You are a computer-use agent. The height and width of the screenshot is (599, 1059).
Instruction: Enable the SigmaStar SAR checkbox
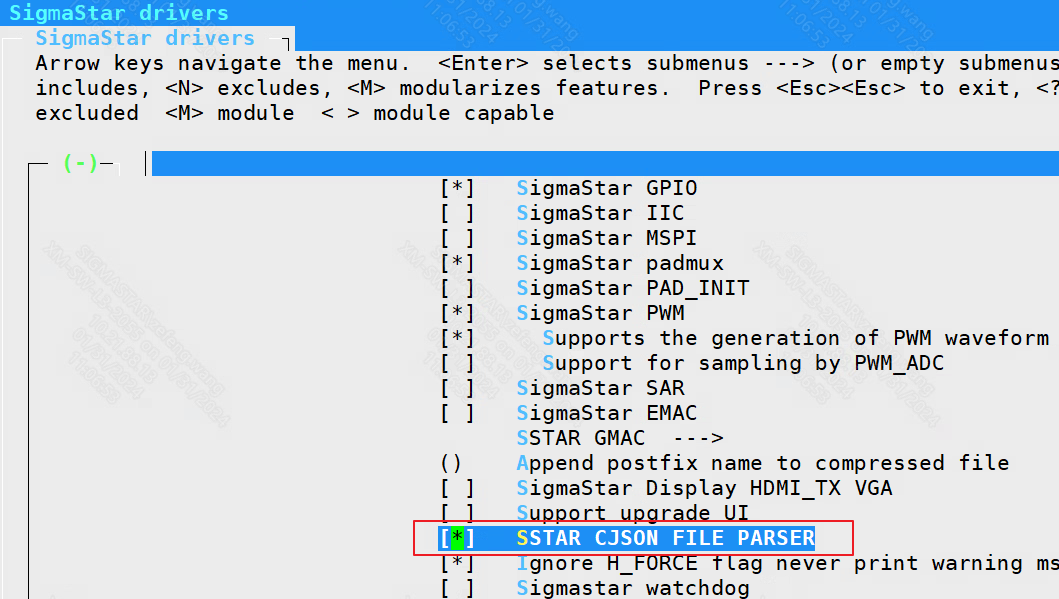tap(457, 388)
